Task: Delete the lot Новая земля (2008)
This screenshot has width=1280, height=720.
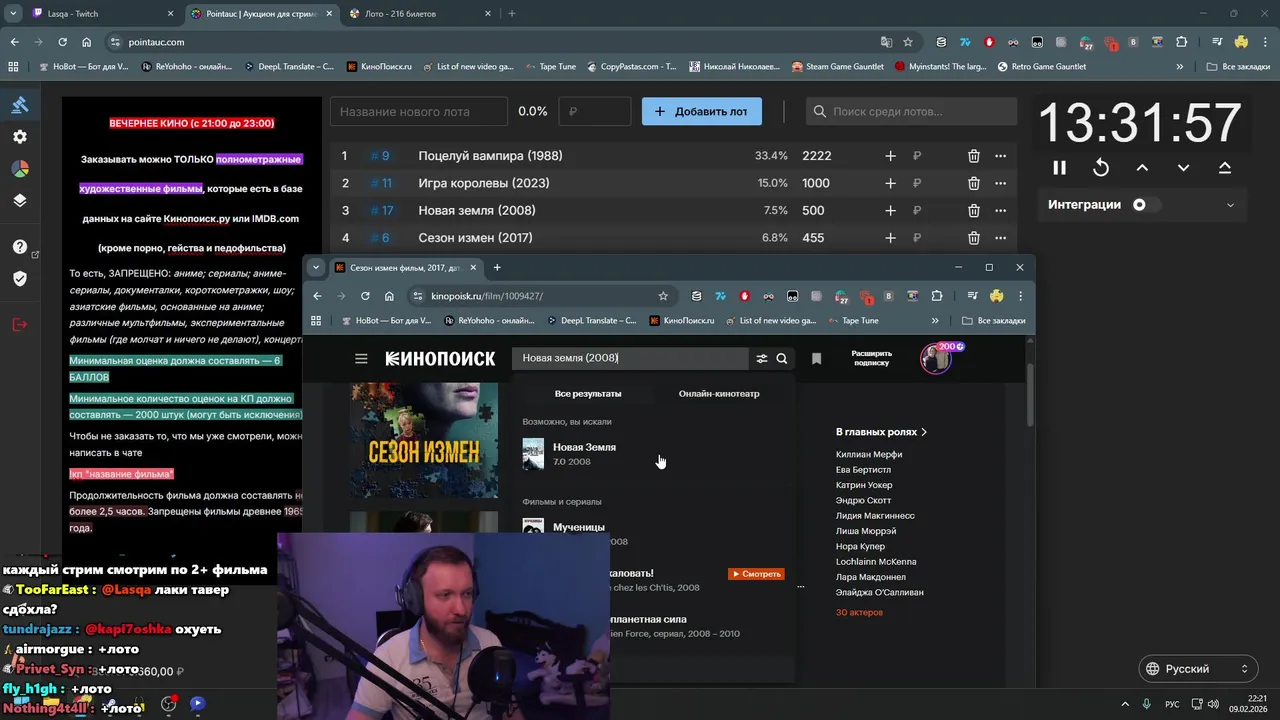Action: point(973,211)
